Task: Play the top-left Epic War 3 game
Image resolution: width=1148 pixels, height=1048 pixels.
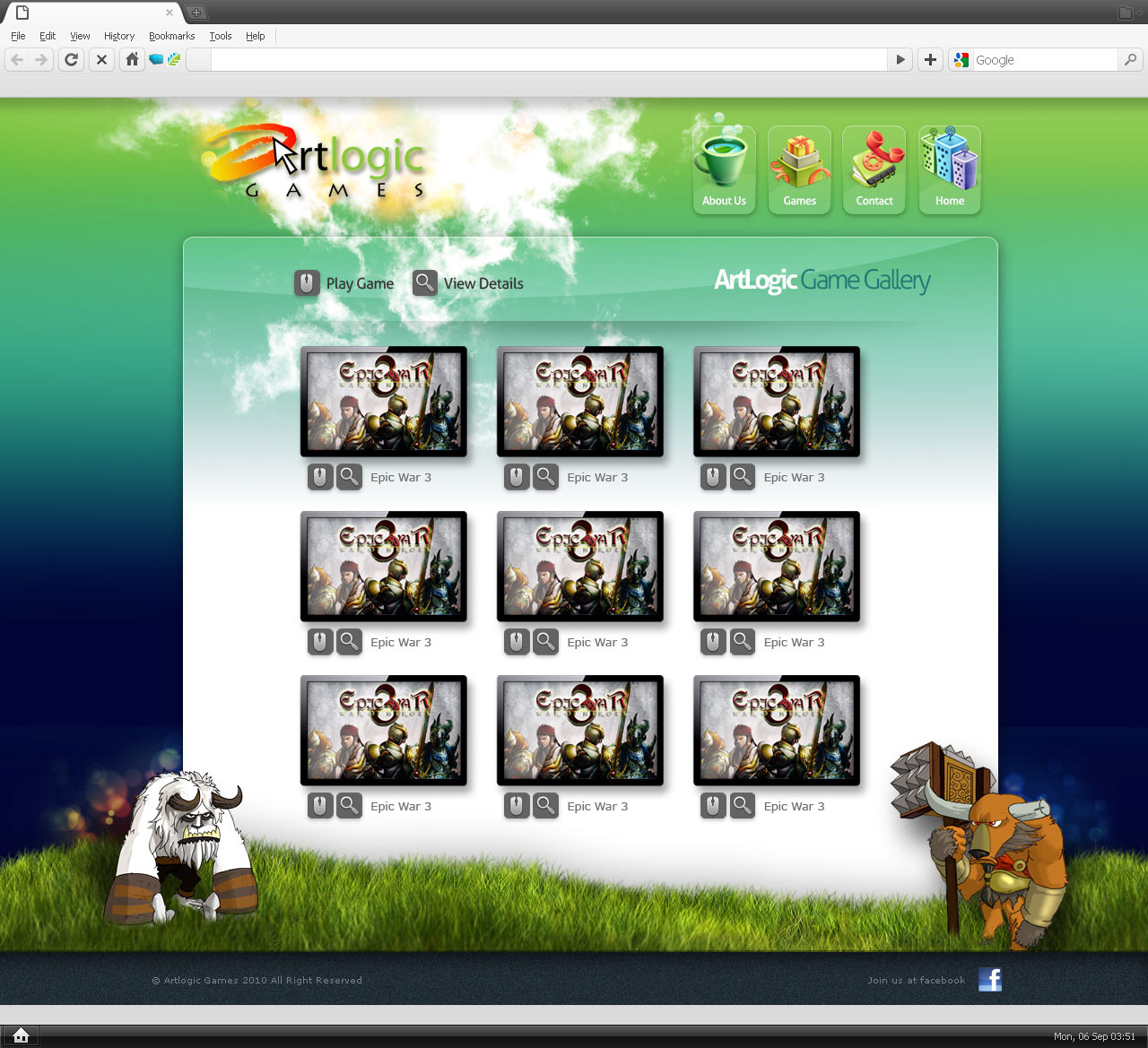Action: tap(320, 477)
